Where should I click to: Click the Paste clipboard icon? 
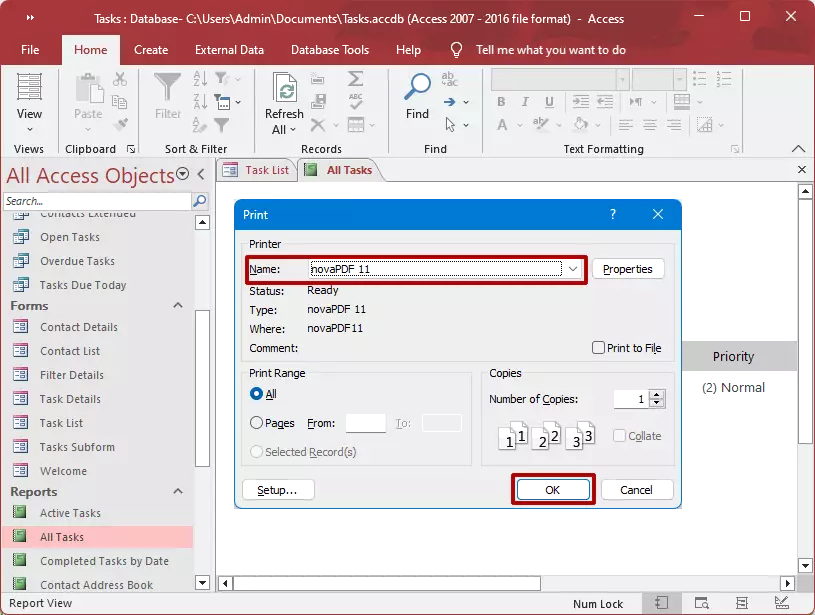88,89
